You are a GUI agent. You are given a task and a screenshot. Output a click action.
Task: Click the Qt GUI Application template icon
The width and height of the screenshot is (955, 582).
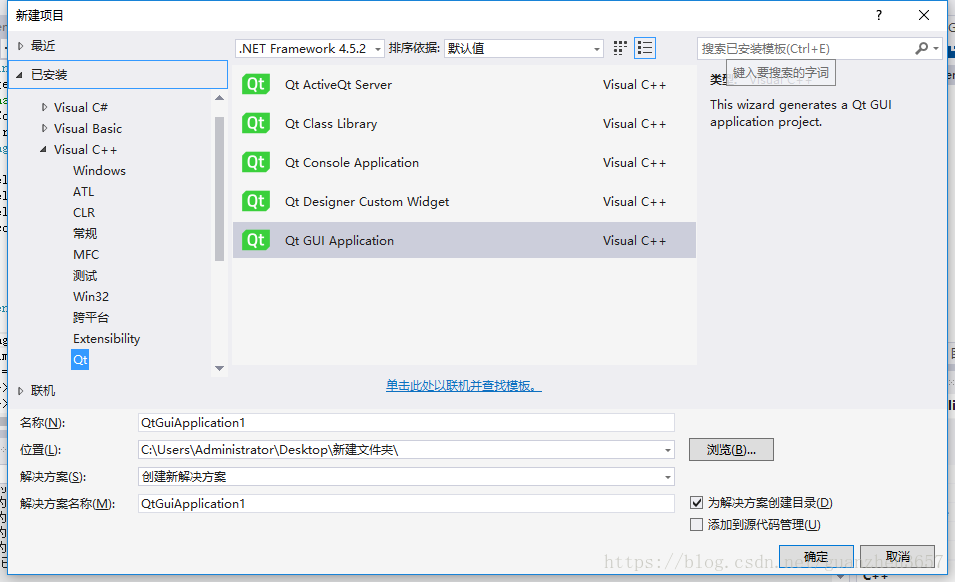point(256,240)
